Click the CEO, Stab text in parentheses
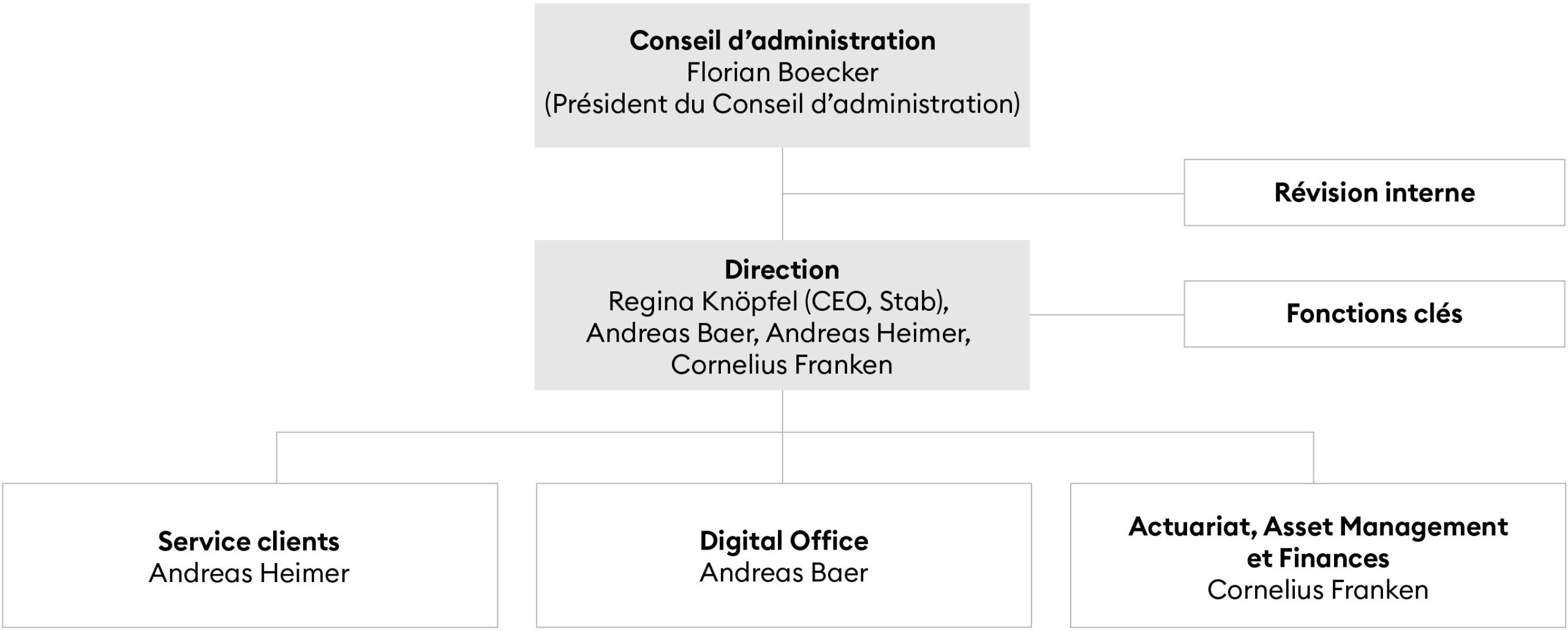Viewport: 1568px width, 631px height. point(877,302)
